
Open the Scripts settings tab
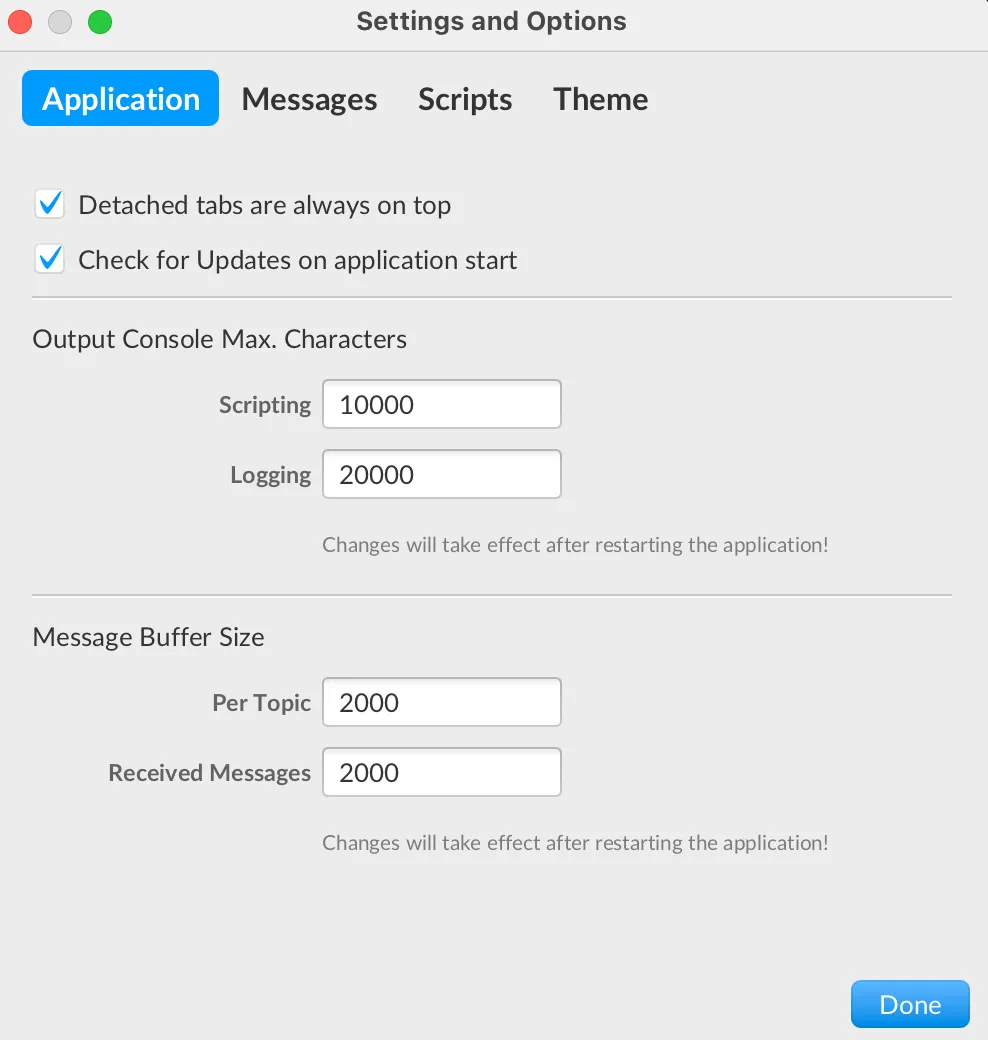tap(465, 99)
